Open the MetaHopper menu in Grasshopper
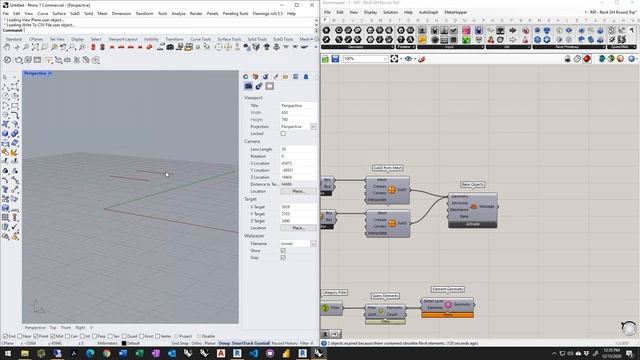Viewport: 640px width, 360px height. coord(456,12)
